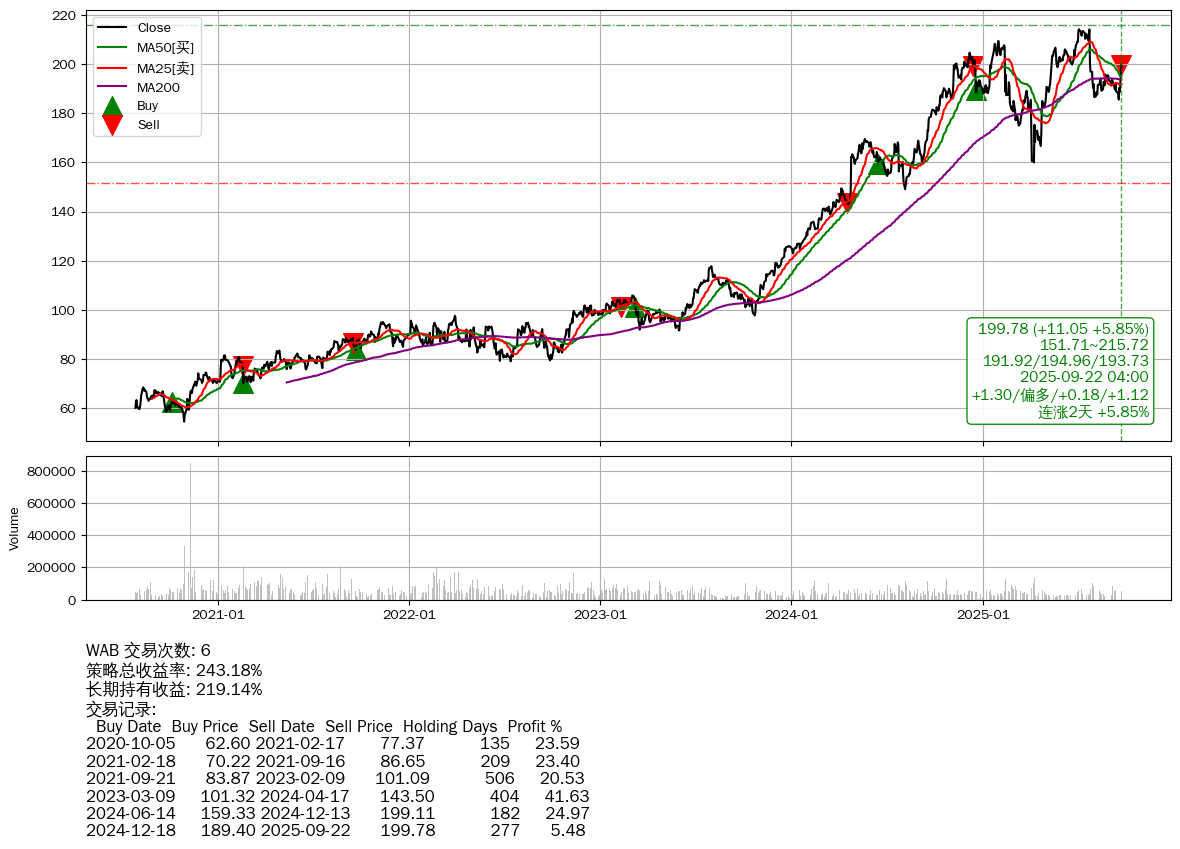Click the most recent red sell marker
Image resolution: width=1180 pixels, height=849 pixels.
[1121, 65]
